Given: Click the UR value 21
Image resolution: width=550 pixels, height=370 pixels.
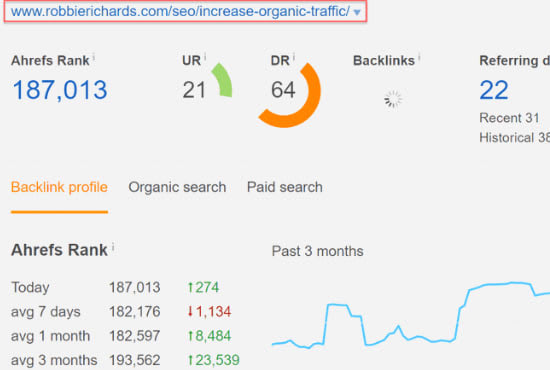Looking at the screenshot, I should coord(194,90).
